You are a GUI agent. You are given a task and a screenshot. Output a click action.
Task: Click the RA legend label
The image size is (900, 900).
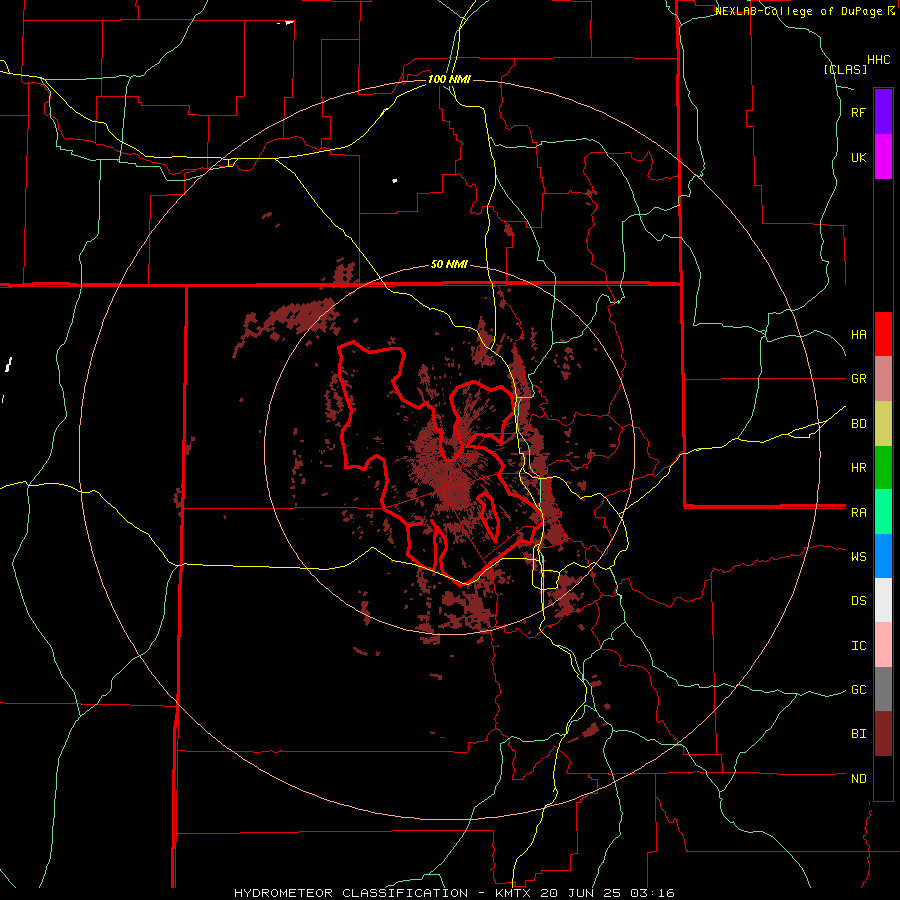859,513
